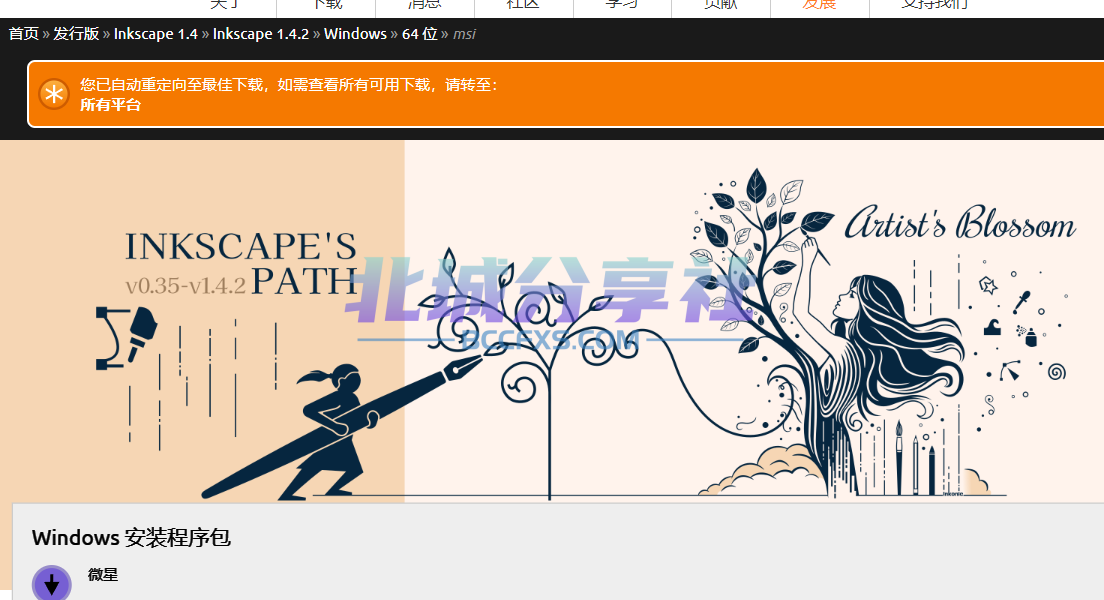Open the 发展 navigation menu item
This screenshot has width=1104, height=600.
click(x=820, y=4)
